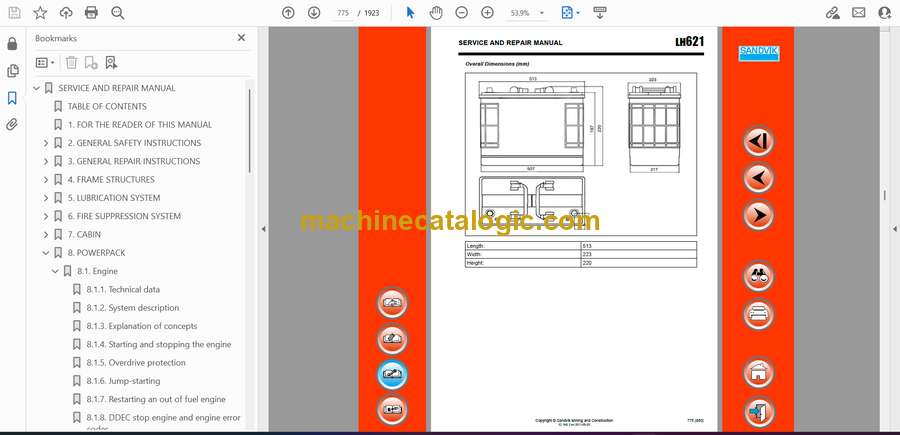This screenshot has height=435, width=900.
Task: Click the share link icon
Action: (x=833, y=13)
